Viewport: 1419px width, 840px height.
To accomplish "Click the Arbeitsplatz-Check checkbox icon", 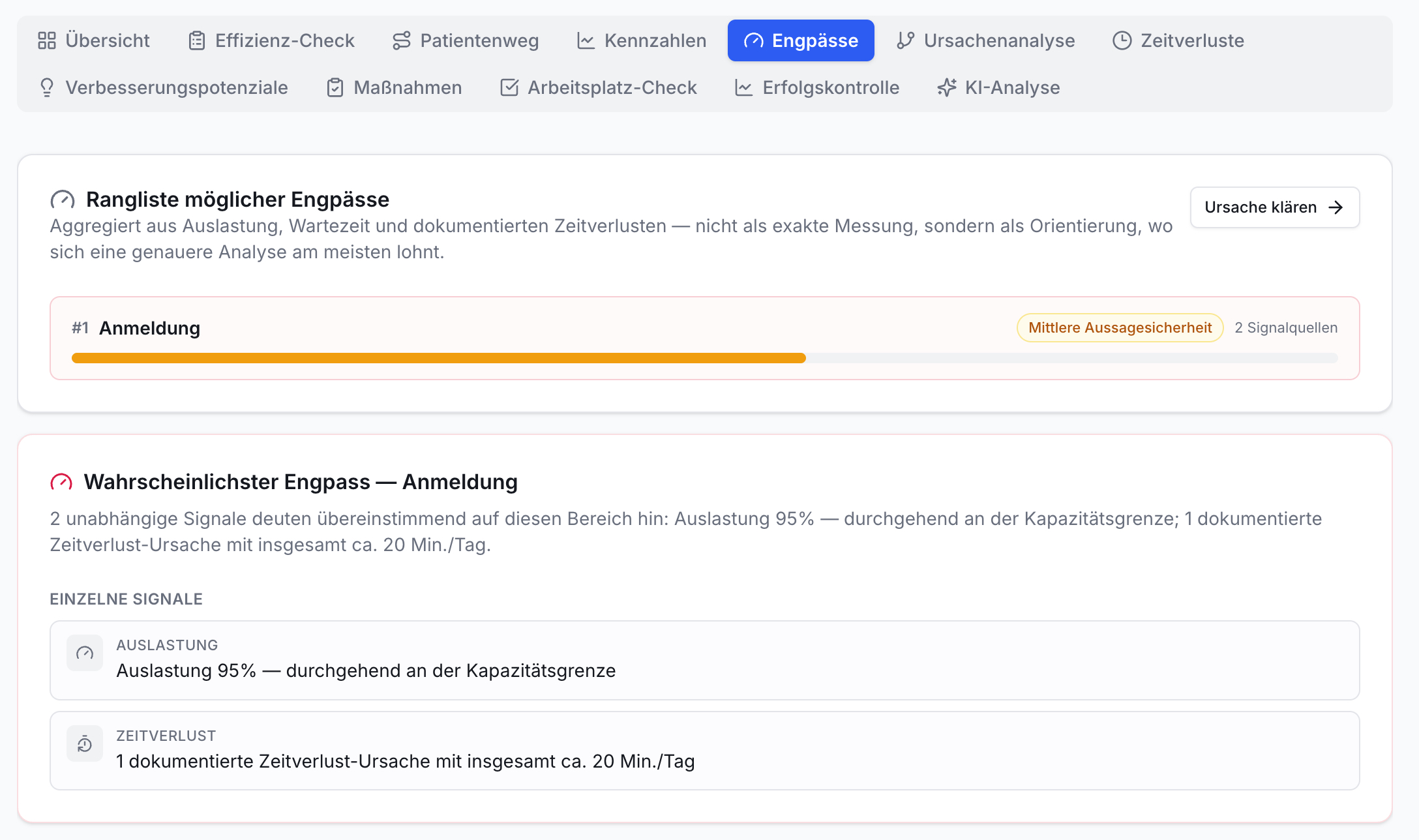I will (509, 87).
